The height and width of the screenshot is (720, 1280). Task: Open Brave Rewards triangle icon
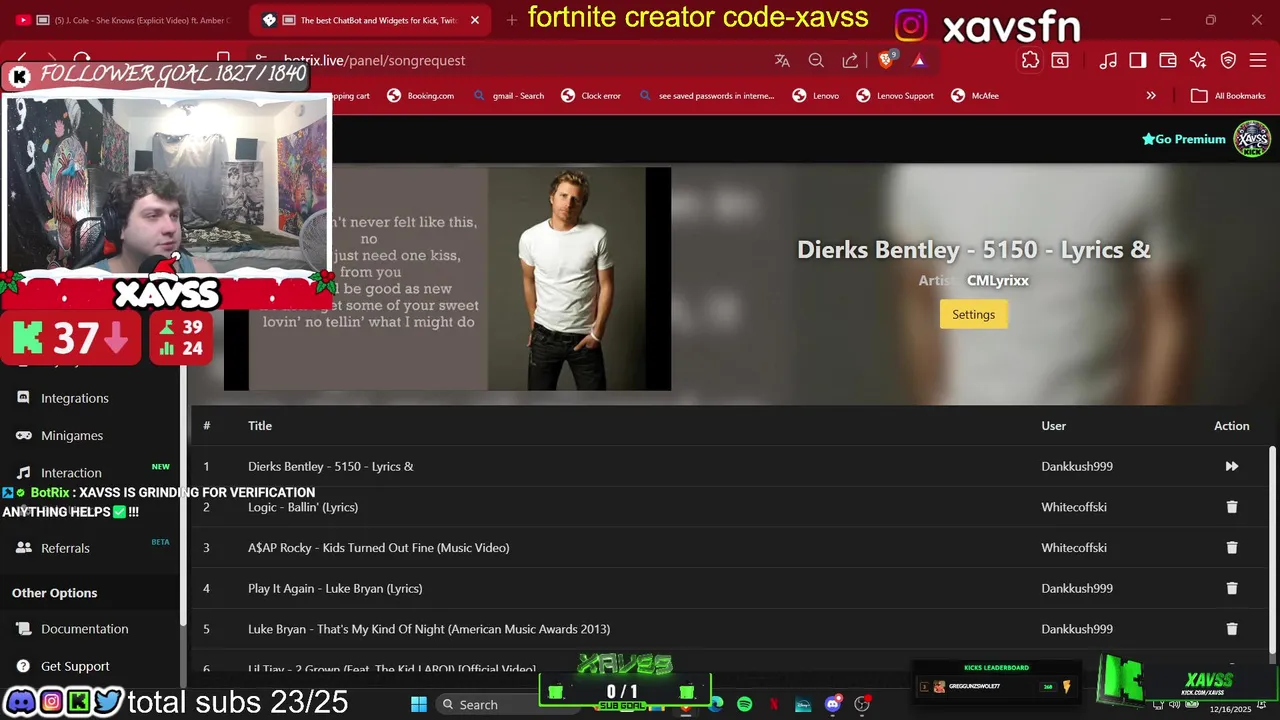919,61
